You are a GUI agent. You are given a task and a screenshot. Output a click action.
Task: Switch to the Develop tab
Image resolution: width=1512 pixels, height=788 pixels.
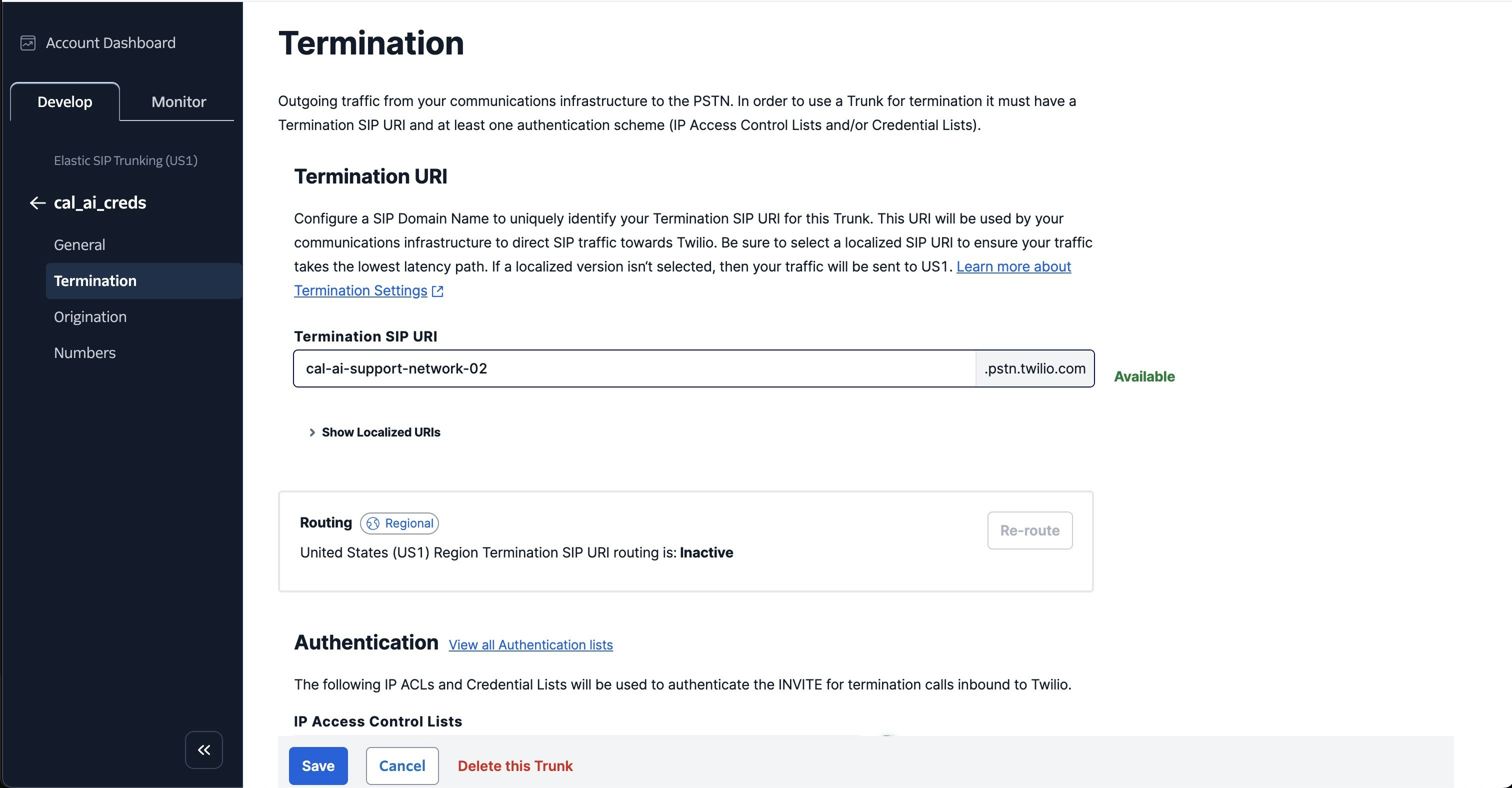point(64,101)
